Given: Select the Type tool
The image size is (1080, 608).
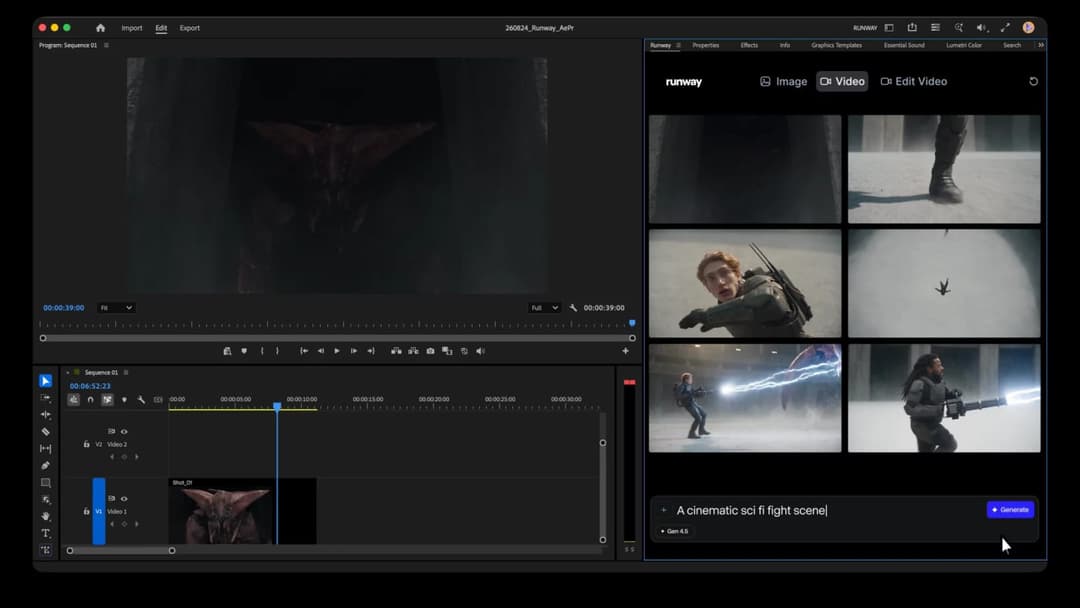Looking at the screenshot, I should 45,533.
